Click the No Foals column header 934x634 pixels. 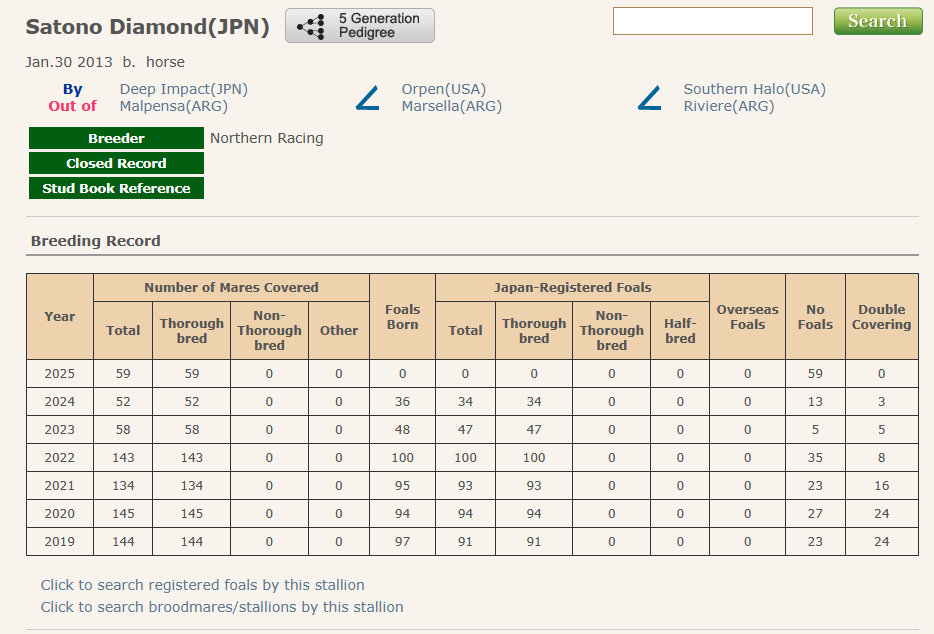click(x=815, y=316)
